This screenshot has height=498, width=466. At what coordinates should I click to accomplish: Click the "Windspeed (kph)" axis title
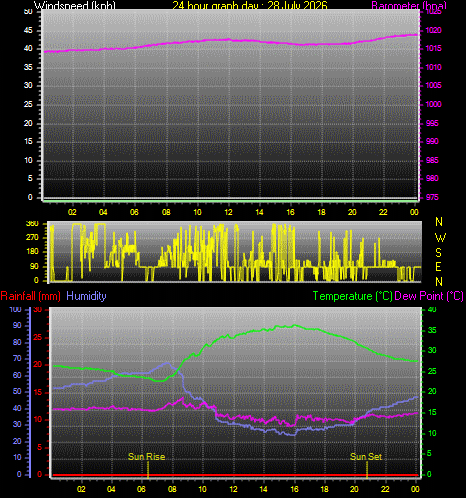(x=75, y=5)
